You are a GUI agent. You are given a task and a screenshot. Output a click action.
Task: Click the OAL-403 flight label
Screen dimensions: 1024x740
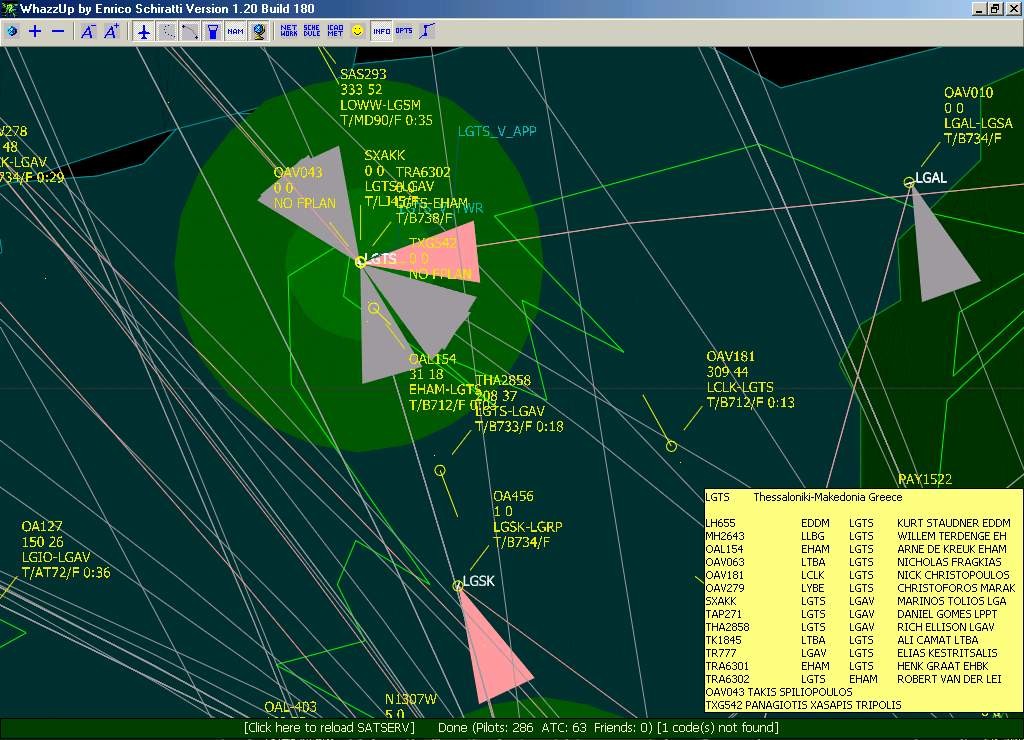click(291, 707)
